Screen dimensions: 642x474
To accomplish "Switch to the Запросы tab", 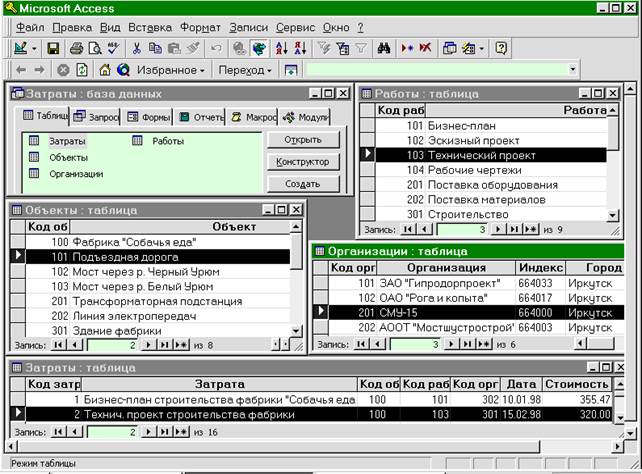I will pyautogui.click(x=96, y=117).
